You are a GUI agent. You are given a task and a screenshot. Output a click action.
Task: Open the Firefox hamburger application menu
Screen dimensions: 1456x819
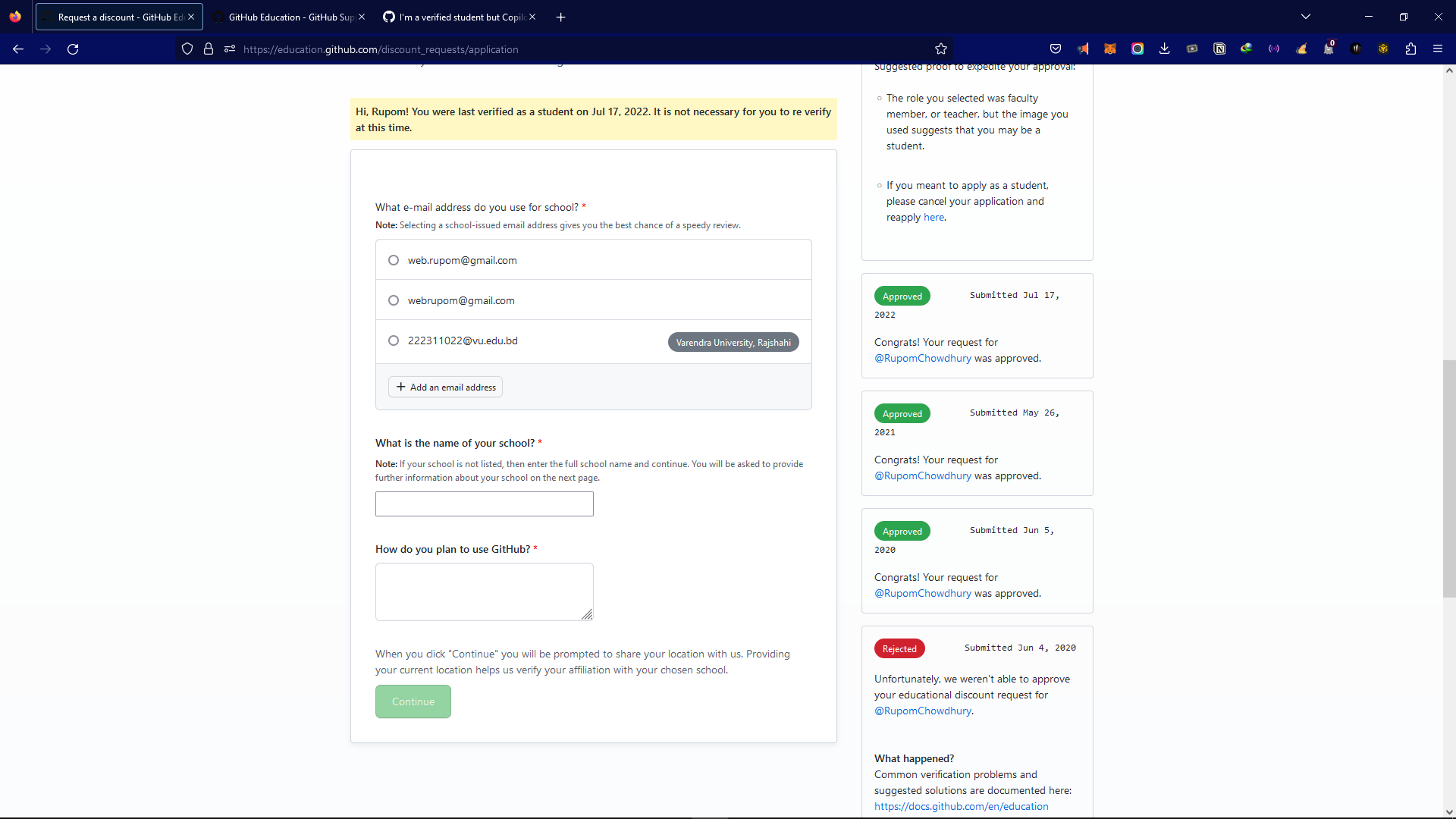pos(1438,49)
